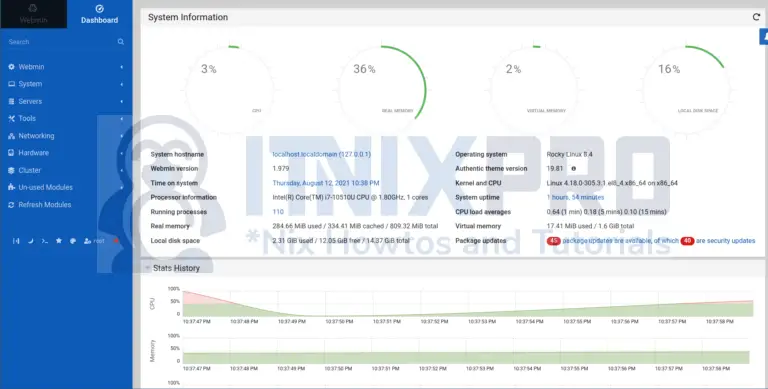Select the Dashboard tab
Viewport: 768px width, 389px height.
point(99,14)
